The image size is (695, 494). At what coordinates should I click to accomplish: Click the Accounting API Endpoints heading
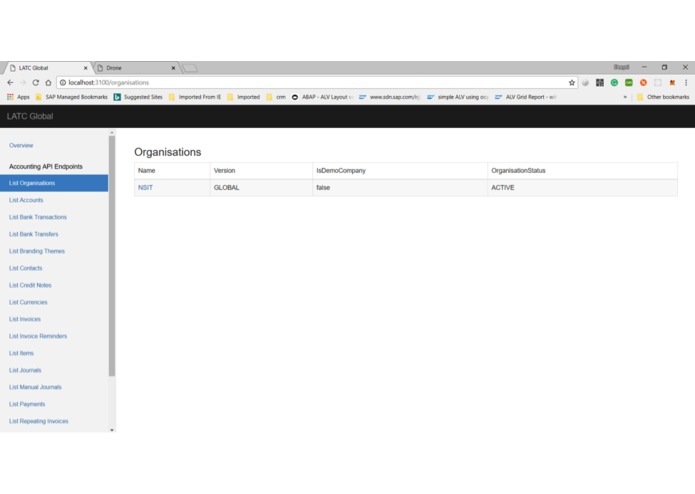click(x=46, y=167)
